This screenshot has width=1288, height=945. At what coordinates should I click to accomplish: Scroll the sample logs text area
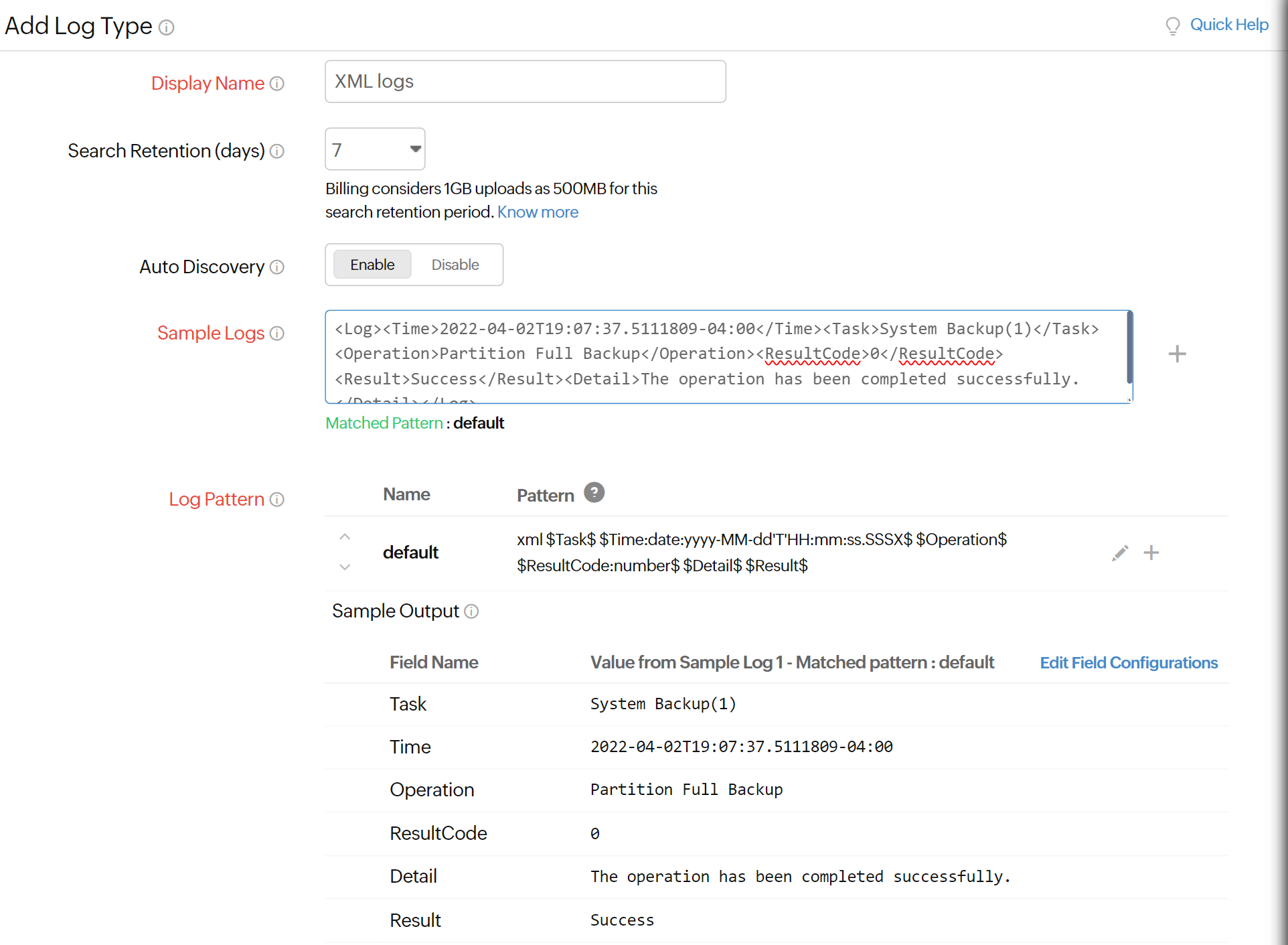coord(1128,354)
